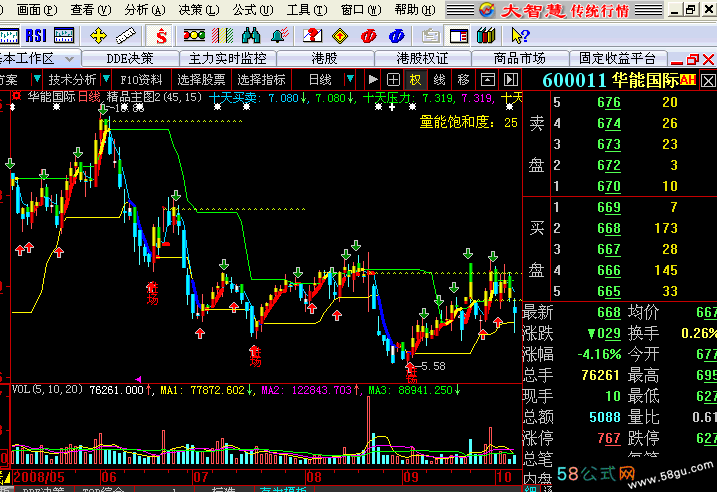Click the 选择股票 button
The height and width of the screenshot is (492, 717).
click(x=201, y=80)
